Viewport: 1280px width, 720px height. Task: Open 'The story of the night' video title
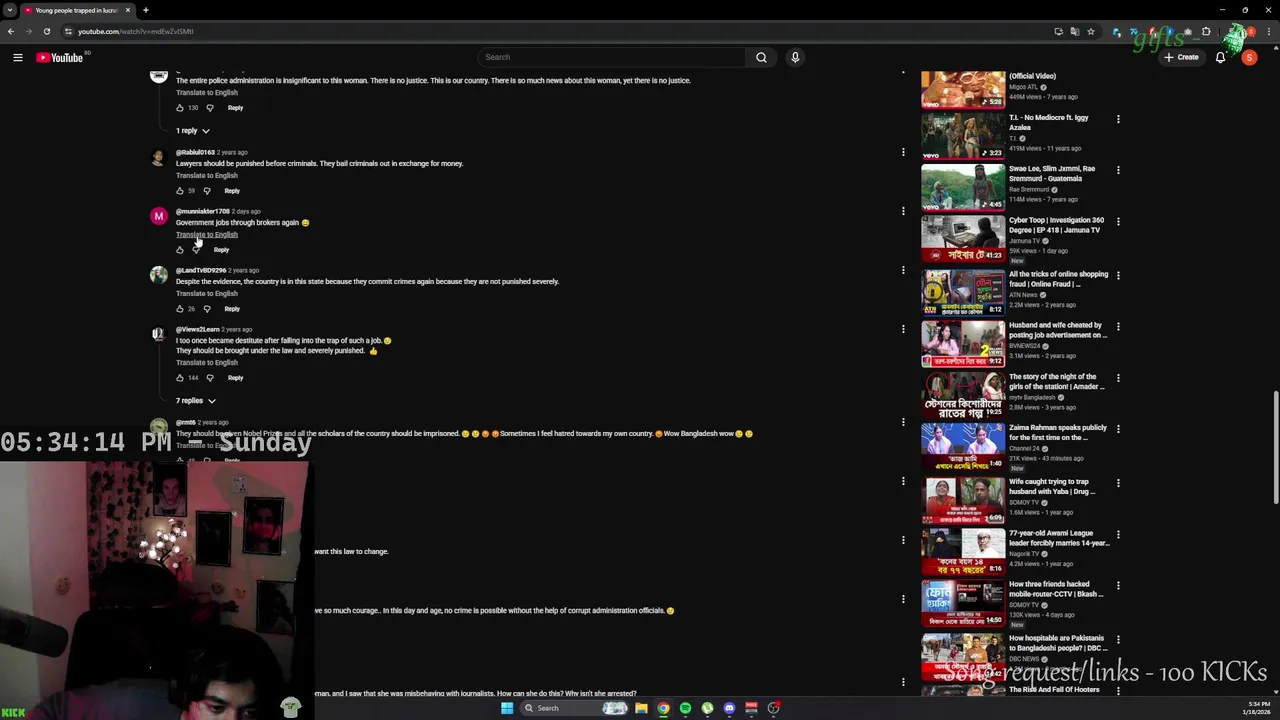click(1056, 382)
